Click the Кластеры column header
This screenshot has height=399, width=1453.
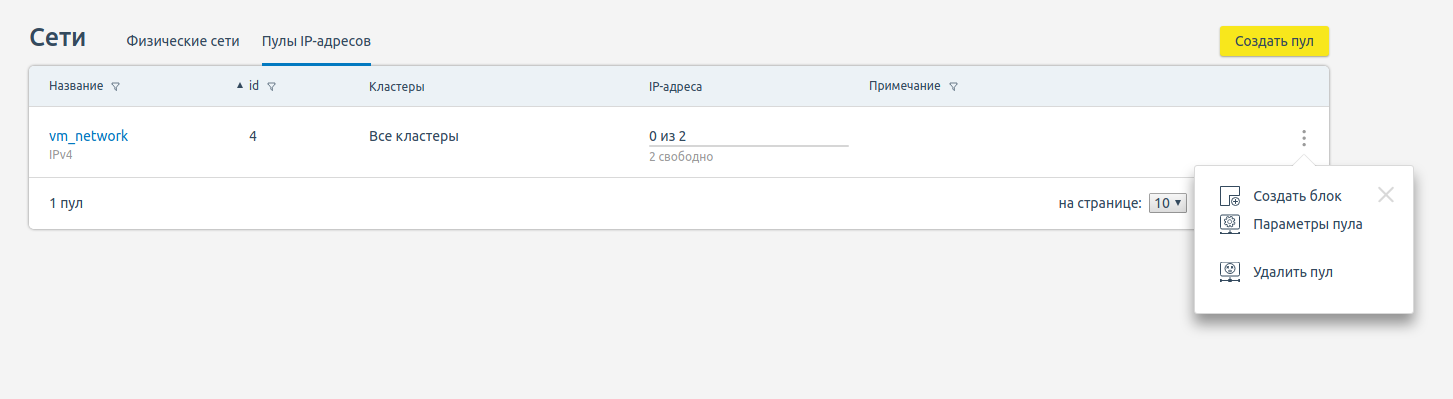click(397, 87)
